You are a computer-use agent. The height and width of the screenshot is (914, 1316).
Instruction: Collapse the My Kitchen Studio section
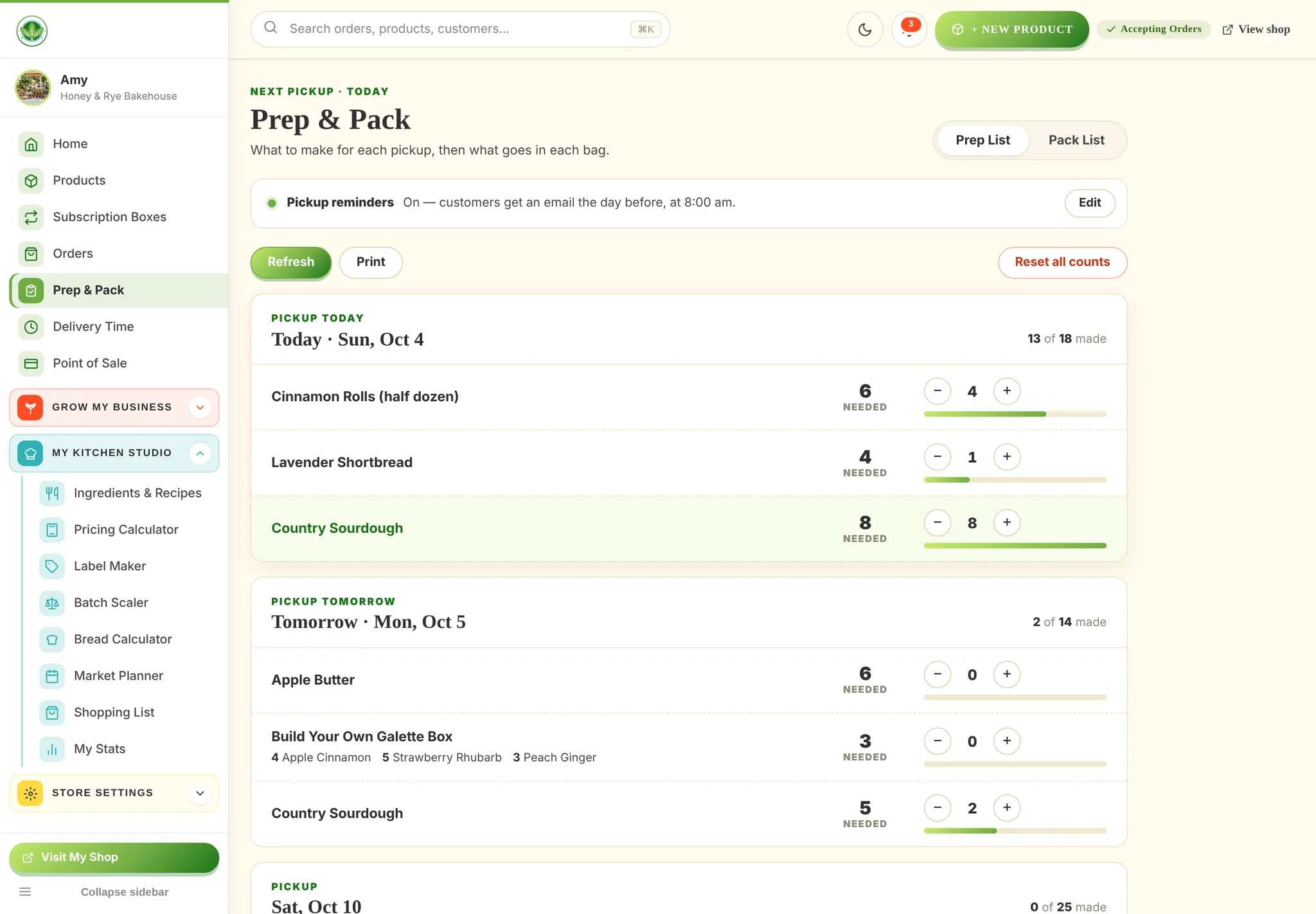114,453
